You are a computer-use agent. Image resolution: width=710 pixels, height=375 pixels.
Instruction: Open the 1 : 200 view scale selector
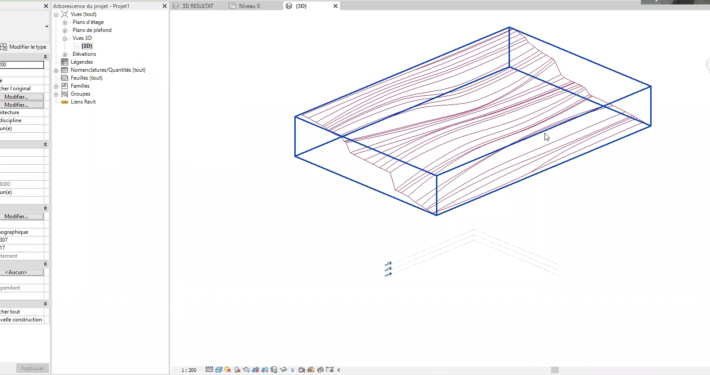(189, 370)
